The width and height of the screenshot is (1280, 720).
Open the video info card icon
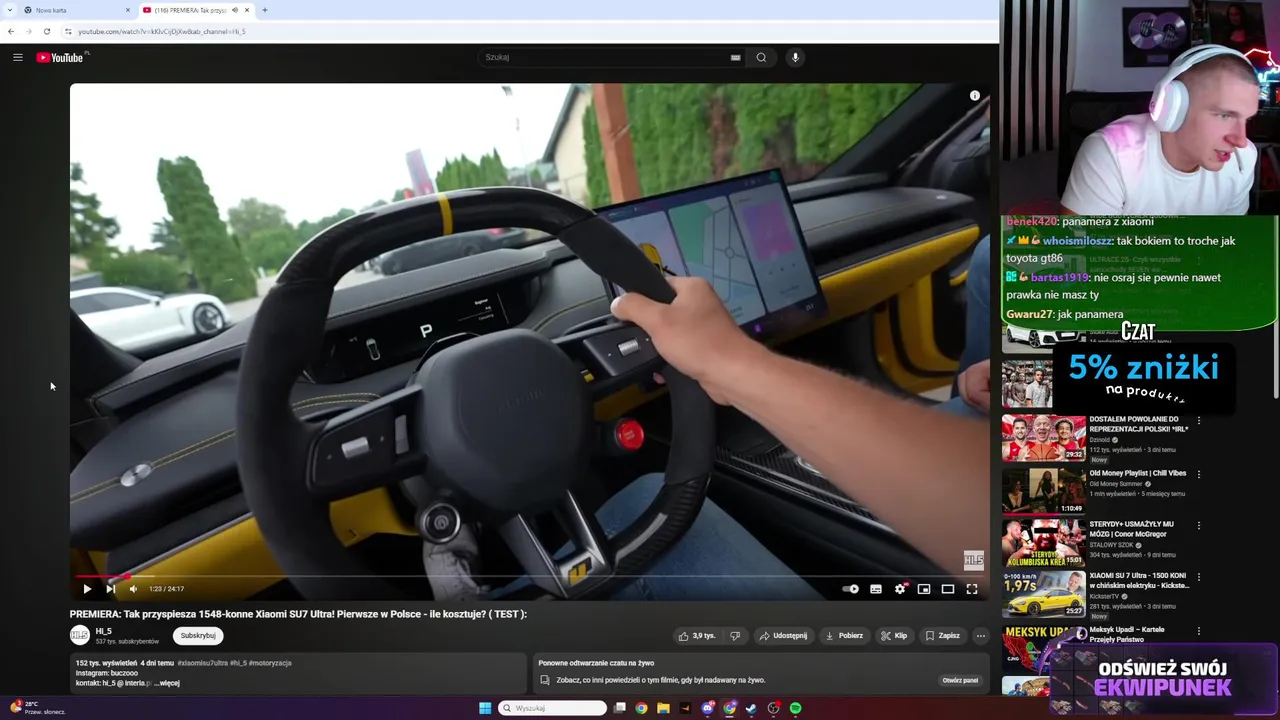click(x=974, y=96)
